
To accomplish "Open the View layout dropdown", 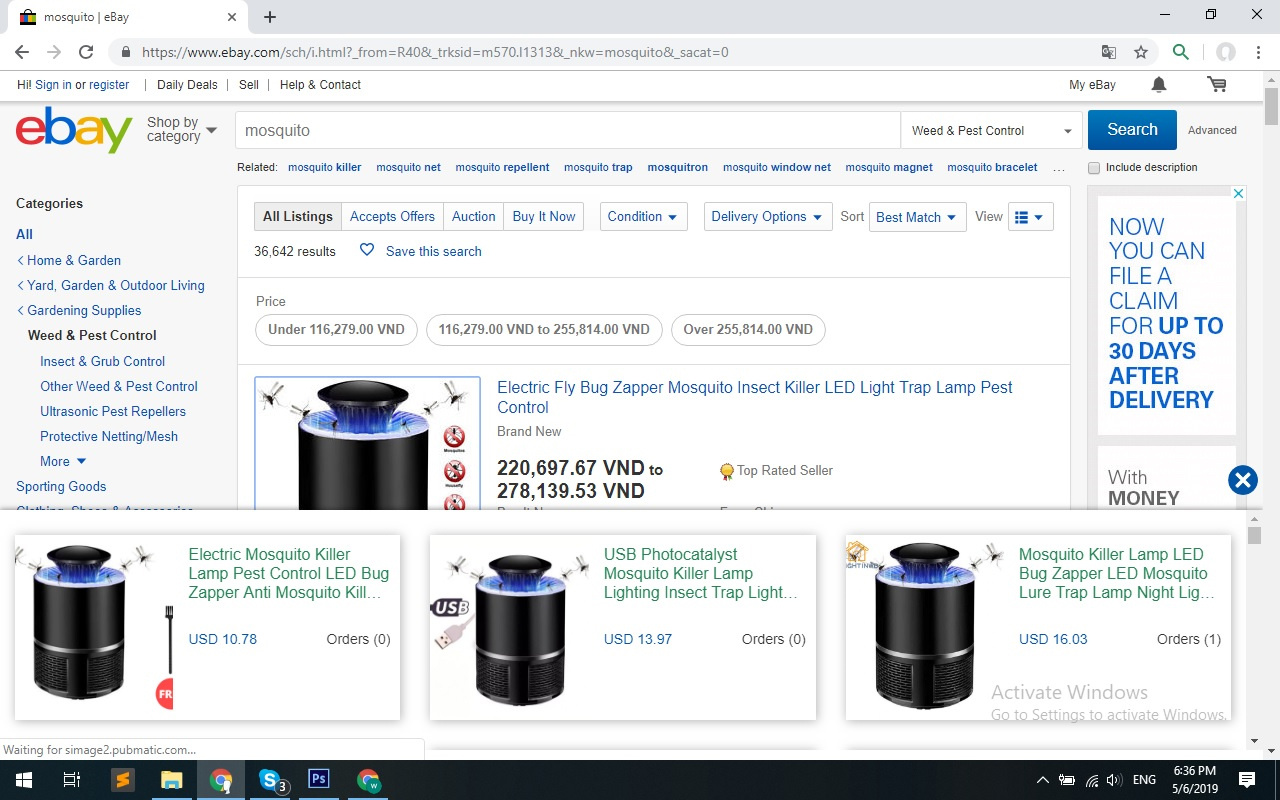I will (1030, 217).
